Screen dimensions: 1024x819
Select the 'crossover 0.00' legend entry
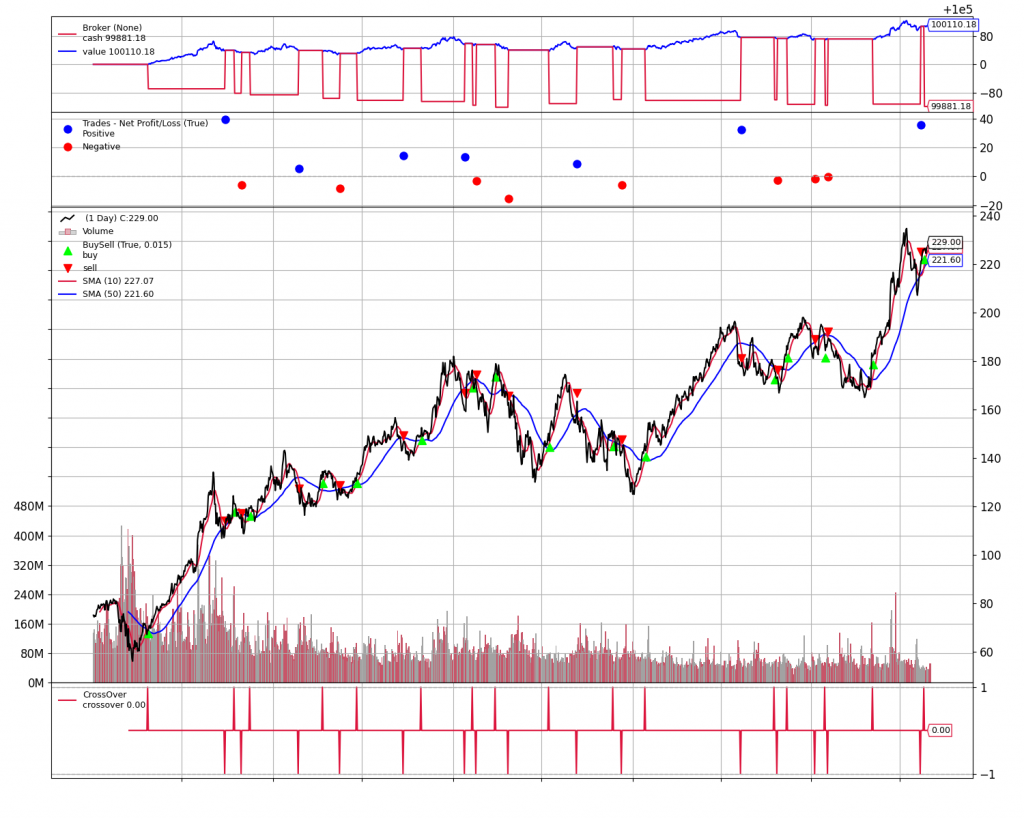point(114,705)
